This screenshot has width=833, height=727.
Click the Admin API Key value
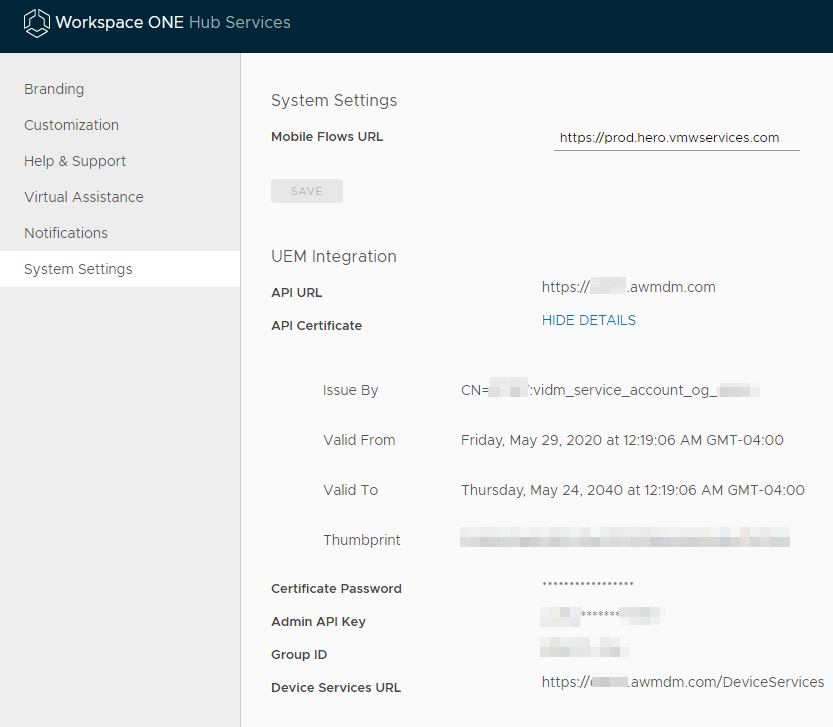click(603, 615)
